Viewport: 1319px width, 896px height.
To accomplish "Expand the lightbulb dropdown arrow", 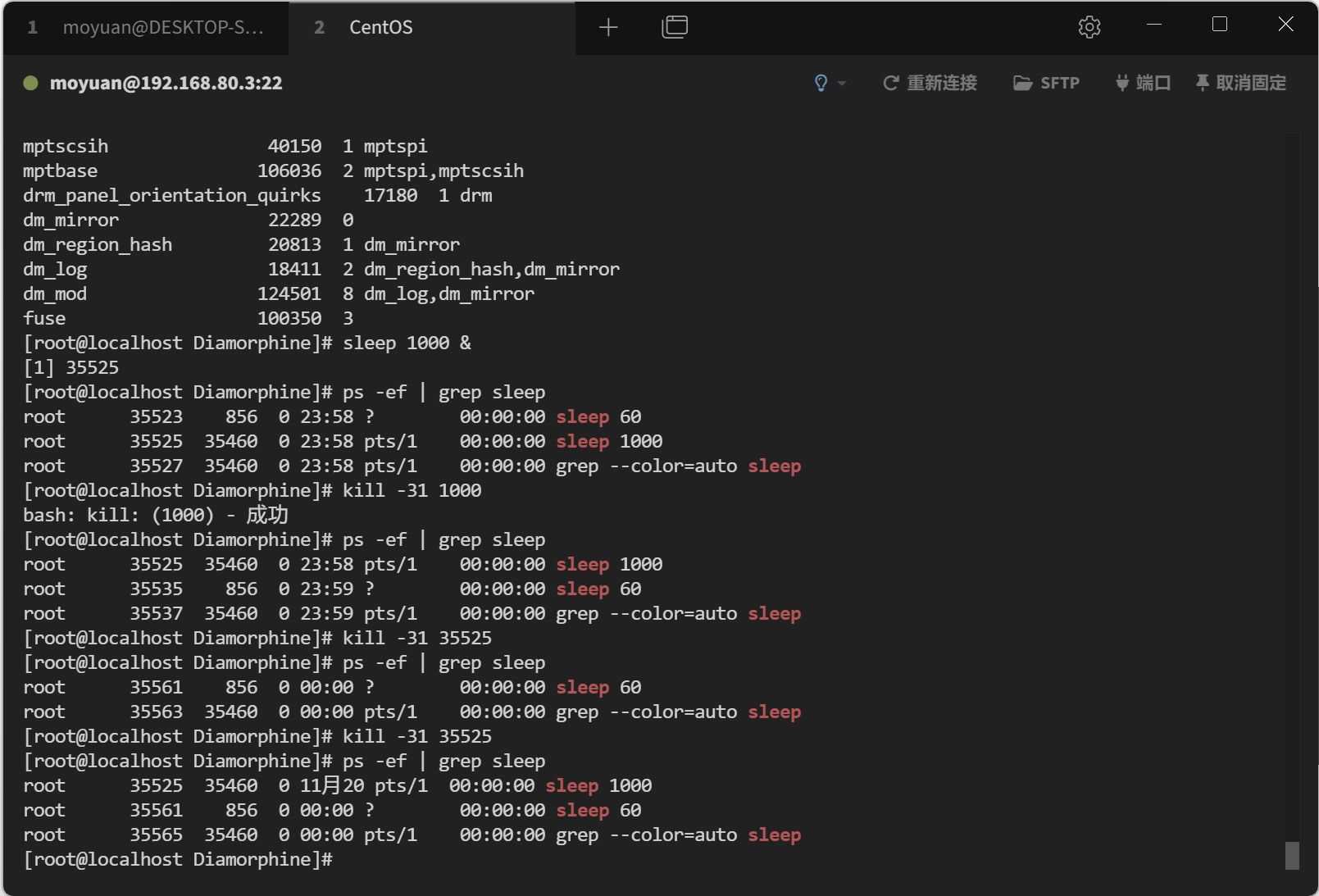I will [x=842, y=84].
